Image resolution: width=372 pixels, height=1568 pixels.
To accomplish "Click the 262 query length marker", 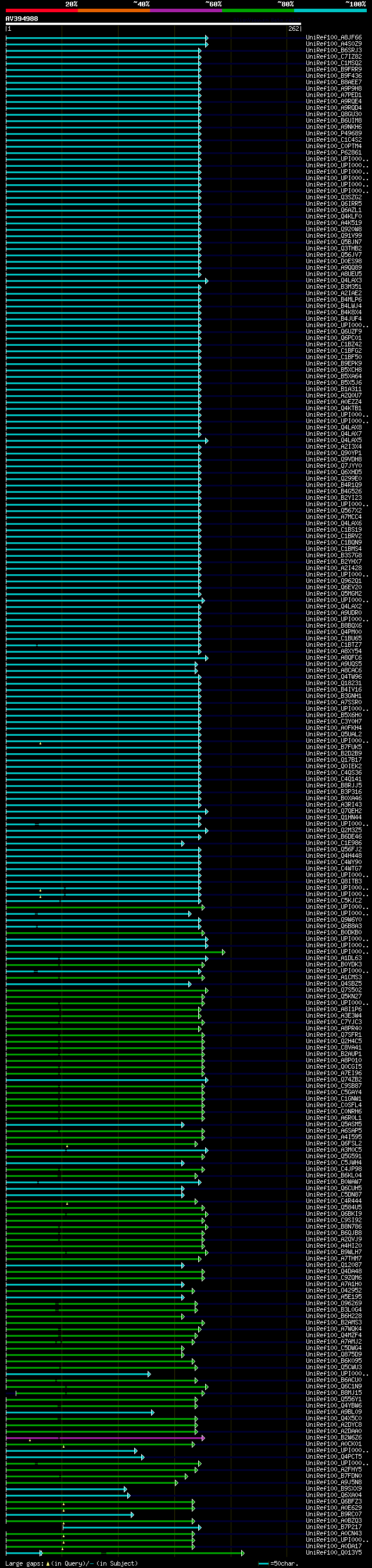I will 294,28.
